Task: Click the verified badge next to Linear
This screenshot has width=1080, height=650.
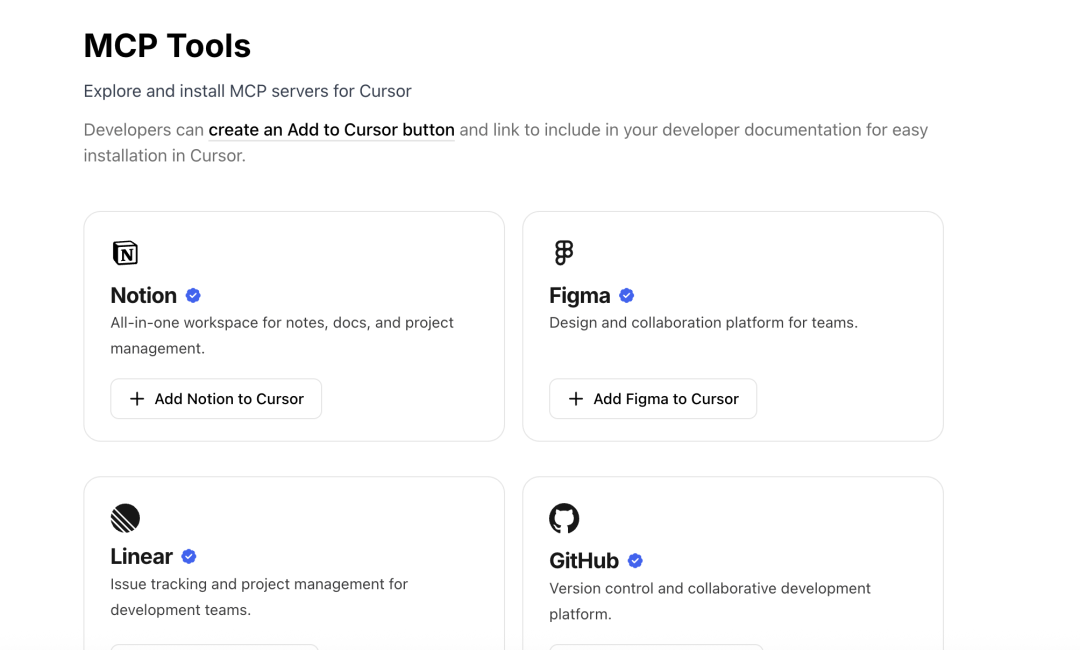Action: (189, 556)
